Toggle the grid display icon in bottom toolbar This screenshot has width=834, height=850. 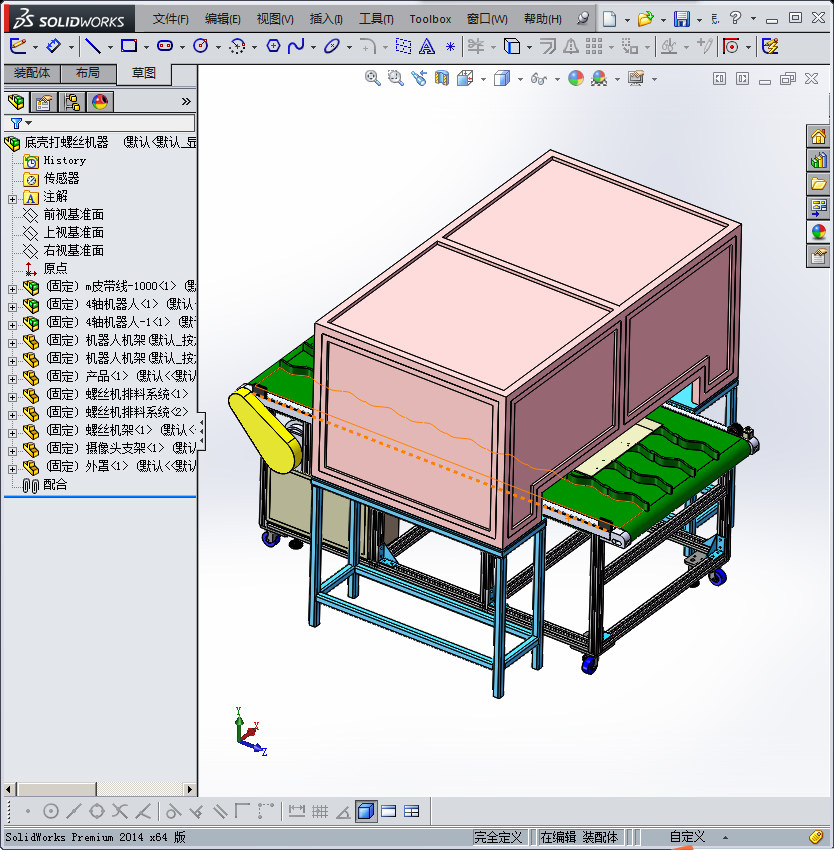pyautogui.click(x=320, y=812)
